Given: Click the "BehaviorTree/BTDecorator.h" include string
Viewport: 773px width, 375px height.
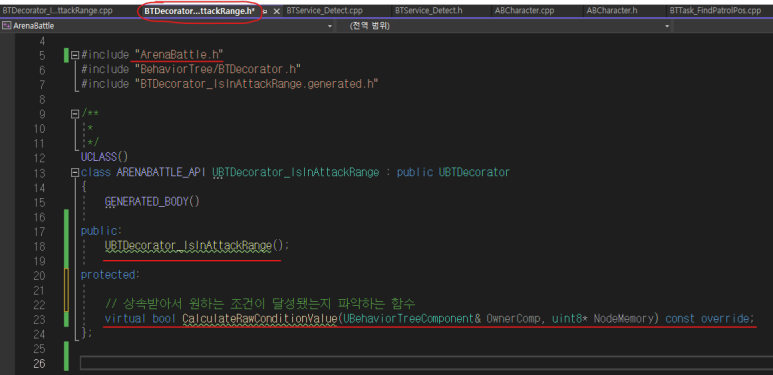Looking at the screenshot, I should coord(217,69).
